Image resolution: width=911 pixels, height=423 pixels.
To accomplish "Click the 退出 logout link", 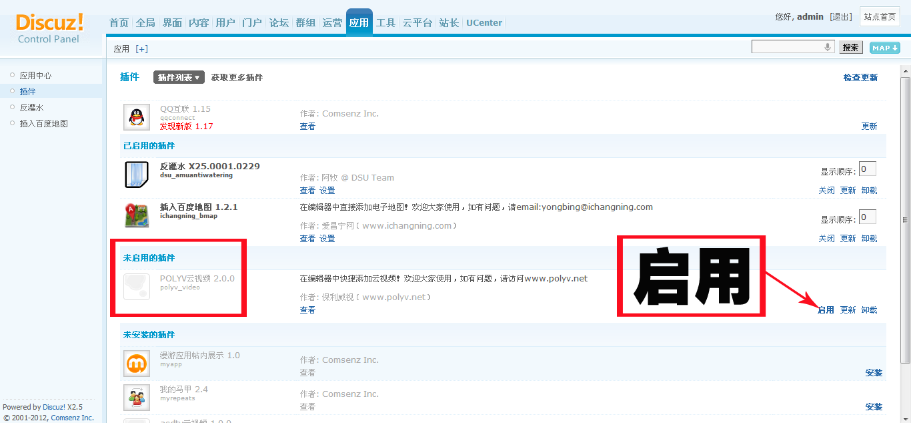I will 841,17.
